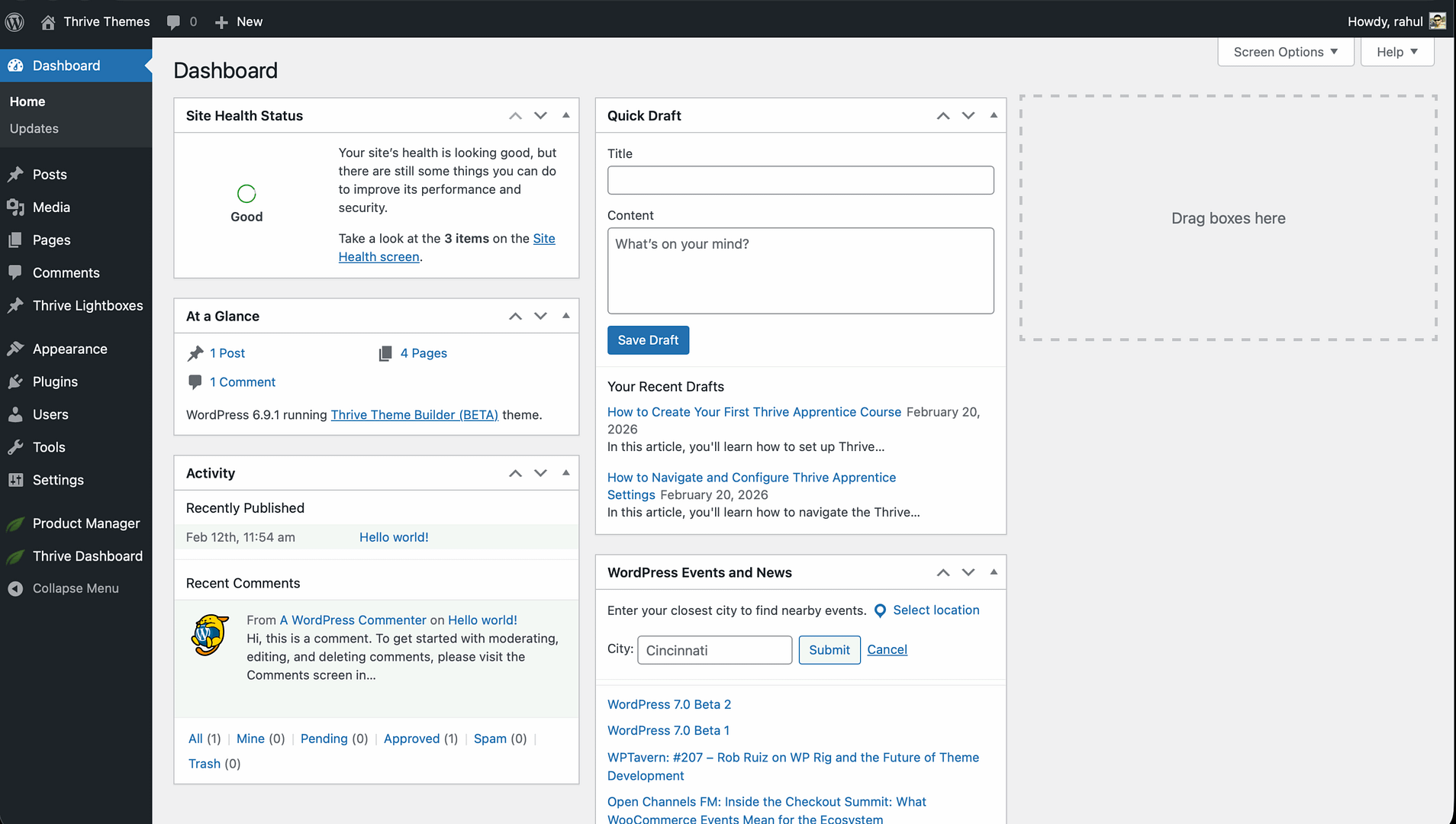Click the home icon beside Thrive Themes
The height and width of the screenshot is (824, 1456).
pyautogui.click(x=48, y=22)
